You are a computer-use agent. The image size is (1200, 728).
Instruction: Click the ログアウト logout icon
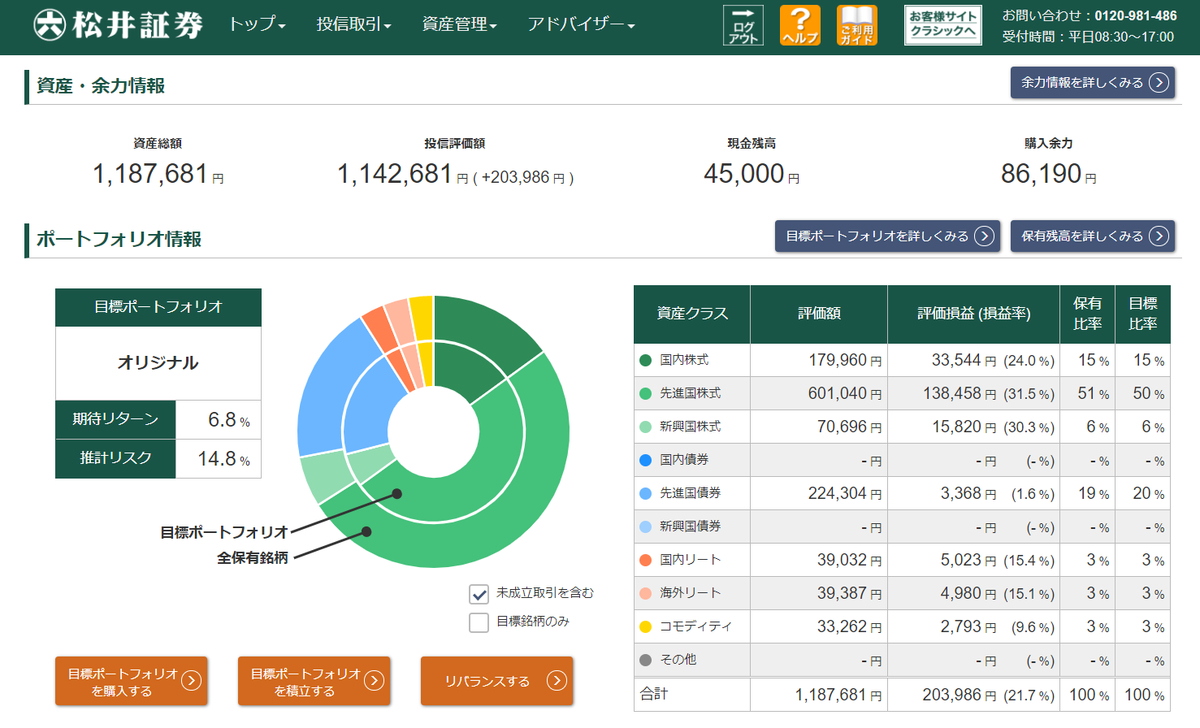[743, 25]
